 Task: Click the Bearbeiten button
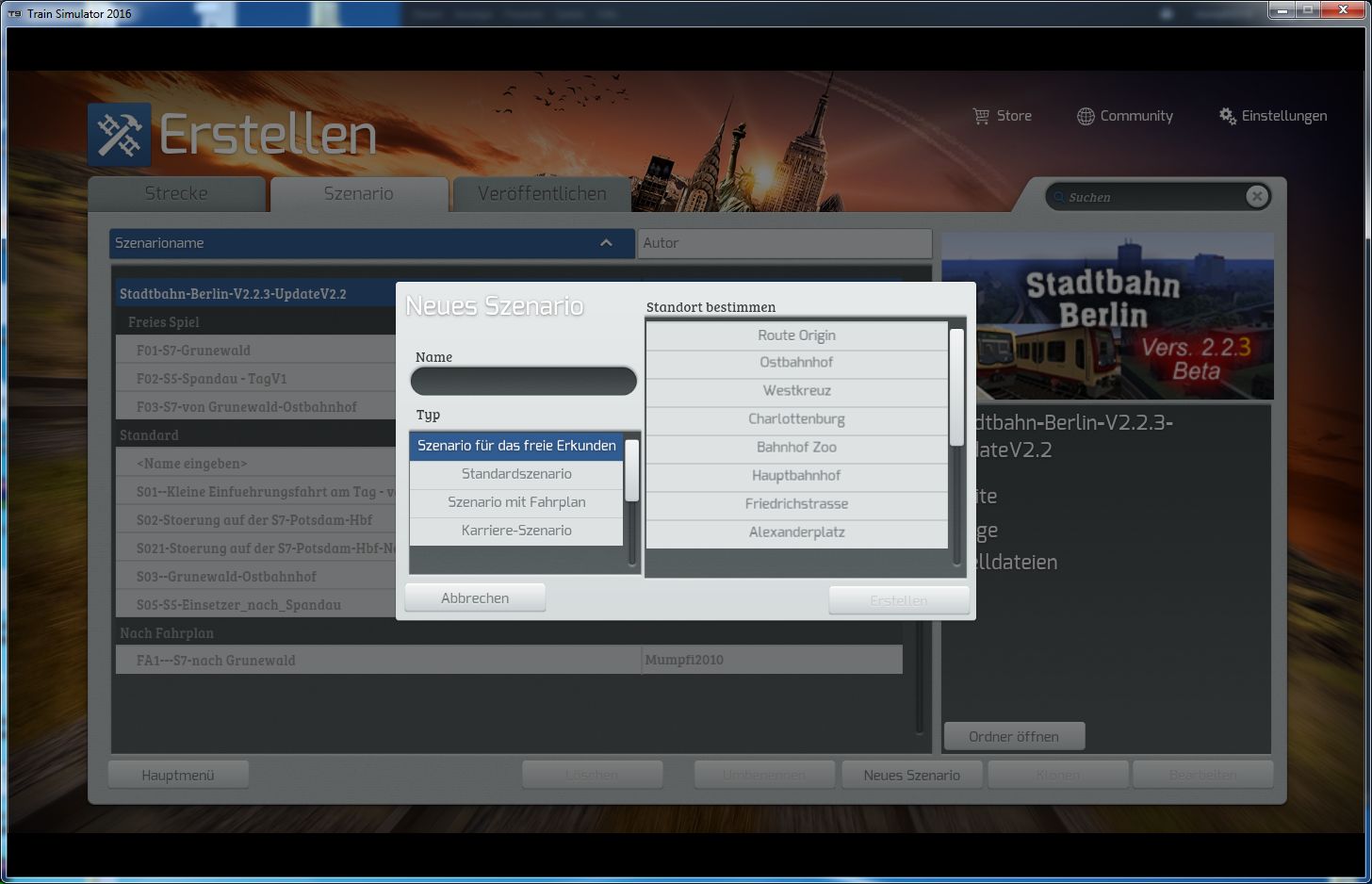click(1203, 776)
